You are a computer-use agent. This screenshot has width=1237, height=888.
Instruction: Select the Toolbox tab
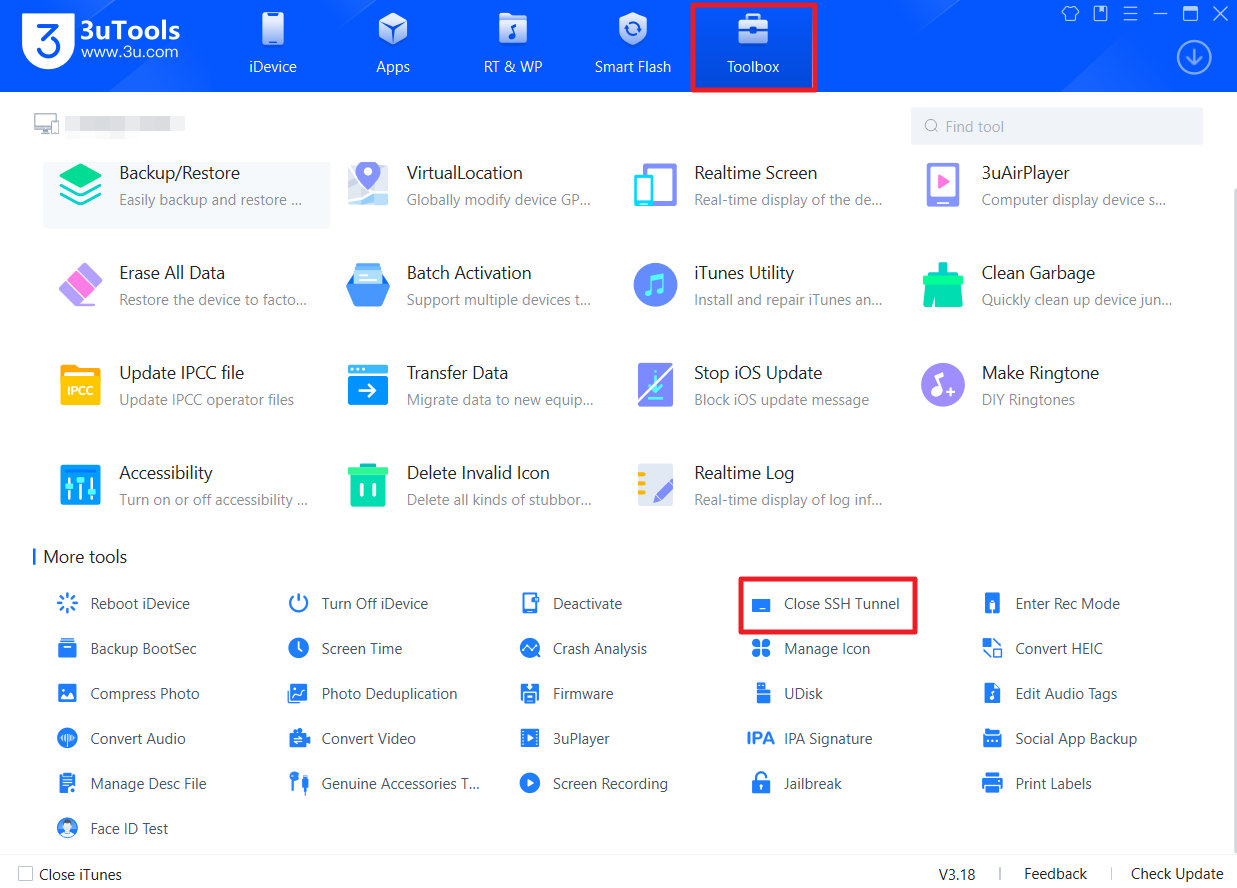click(x=753, y=45)
